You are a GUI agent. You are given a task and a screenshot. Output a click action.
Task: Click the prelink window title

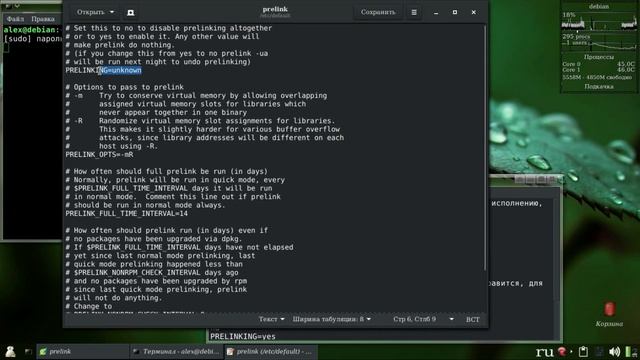(275, 9)
